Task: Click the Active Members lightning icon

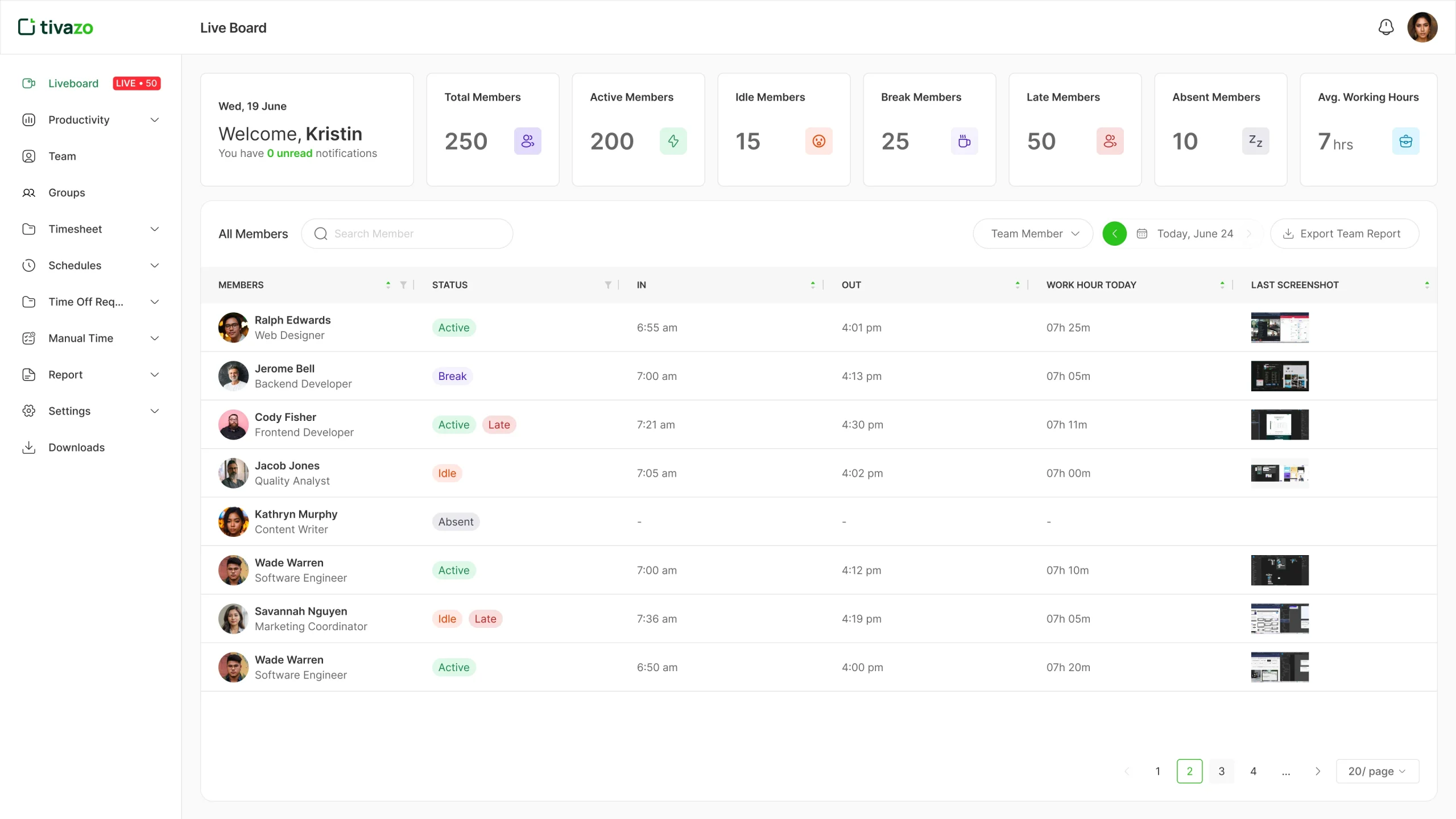Action: coord(673,141)
